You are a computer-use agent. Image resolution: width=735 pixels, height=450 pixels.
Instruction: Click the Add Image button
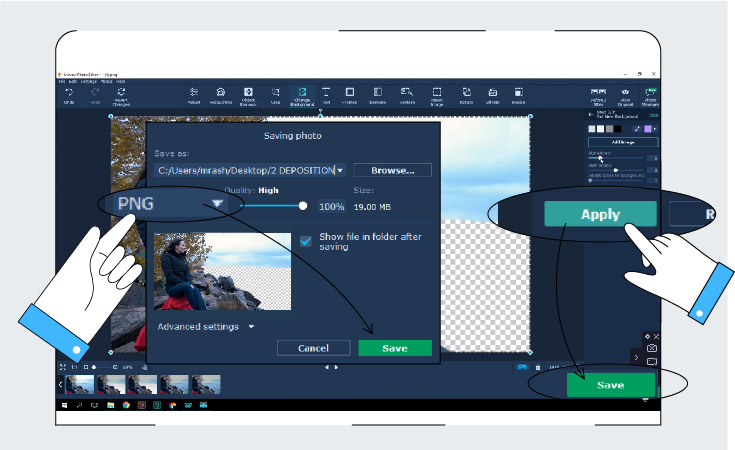623,142
